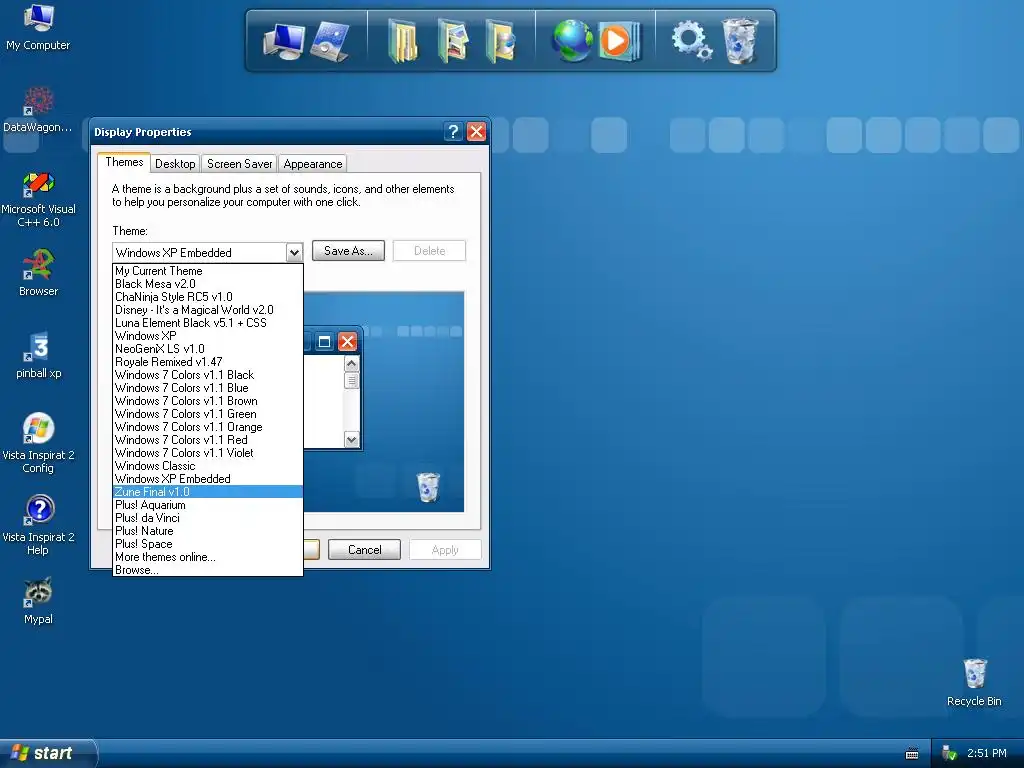This screenshot has height=768, width=1024.
Task: Select NeoGeniX LS v1.0 theme
Action: (208, 349)
